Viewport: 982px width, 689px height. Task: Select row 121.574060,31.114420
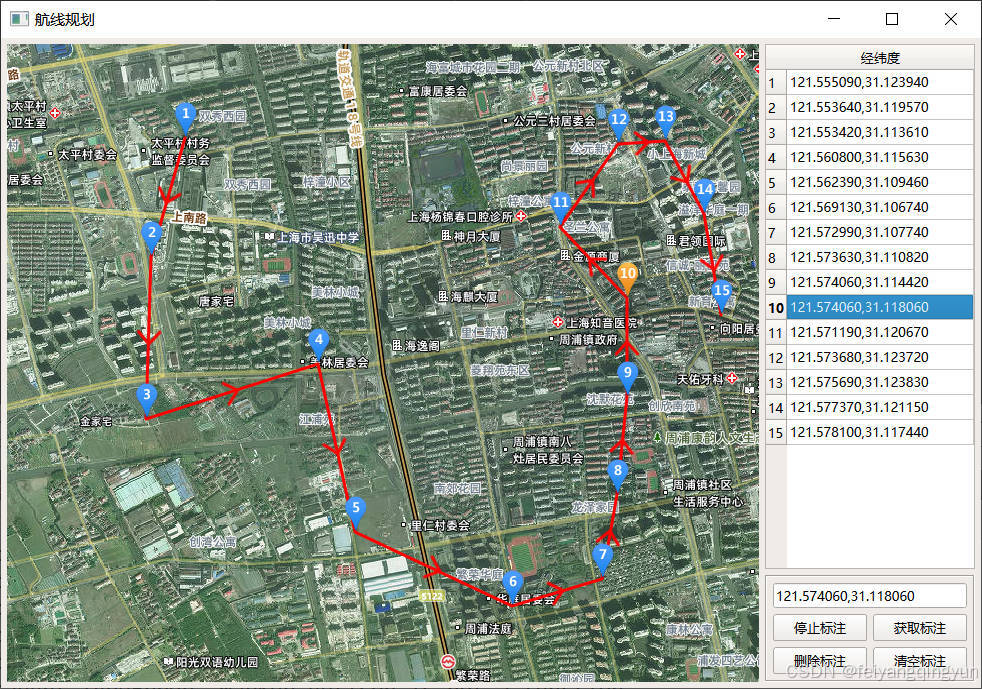point(880,282)
